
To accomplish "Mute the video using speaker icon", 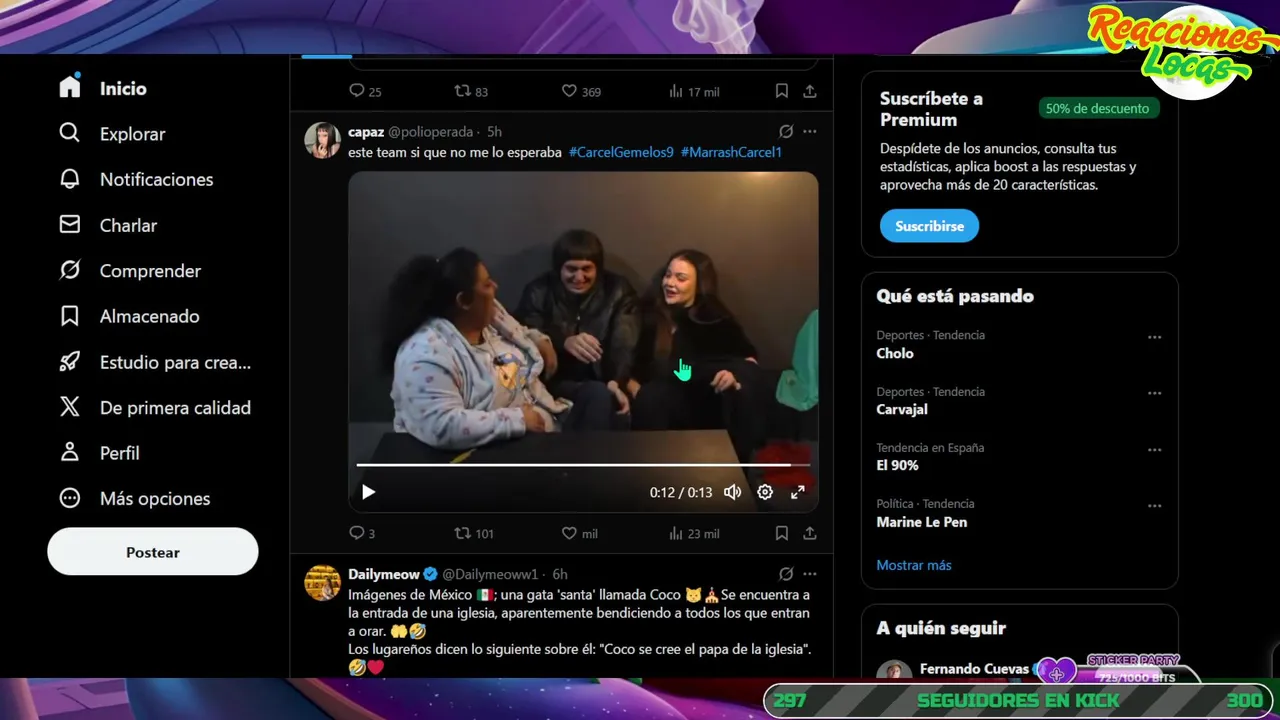I will pyautogui.click(x=733, y=492).
